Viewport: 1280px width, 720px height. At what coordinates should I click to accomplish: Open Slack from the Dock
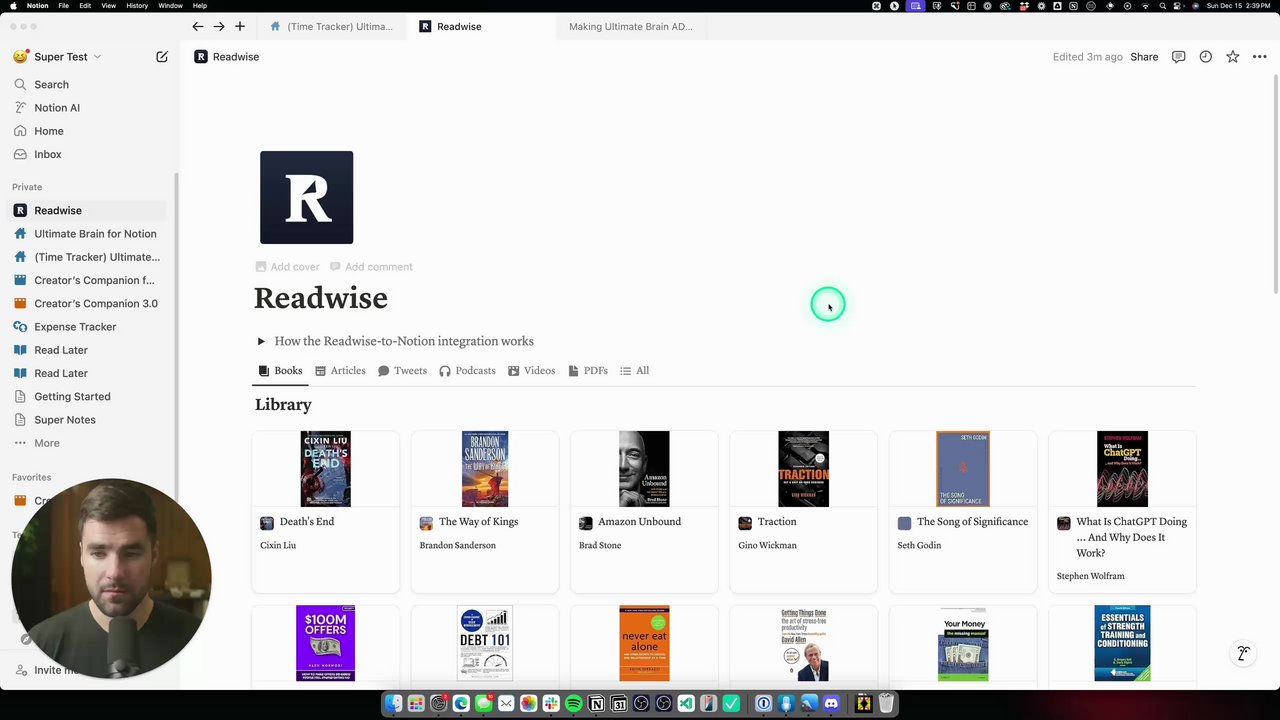pyautogui.click(x=551, y=704)
